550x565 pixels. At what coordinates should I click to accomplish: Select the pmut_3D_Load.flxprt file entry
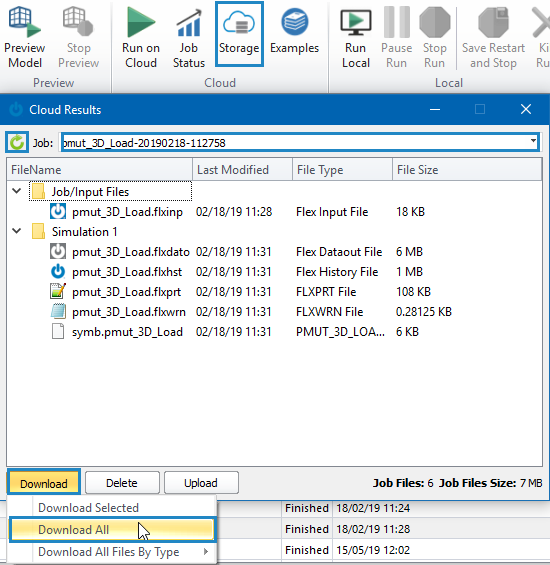tap(126, 292)
